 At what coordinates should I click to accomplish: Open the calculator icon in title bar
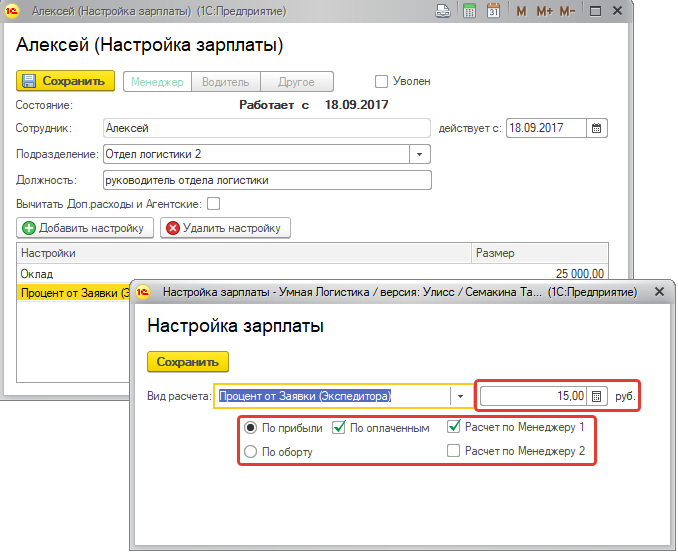pos(469,11)
